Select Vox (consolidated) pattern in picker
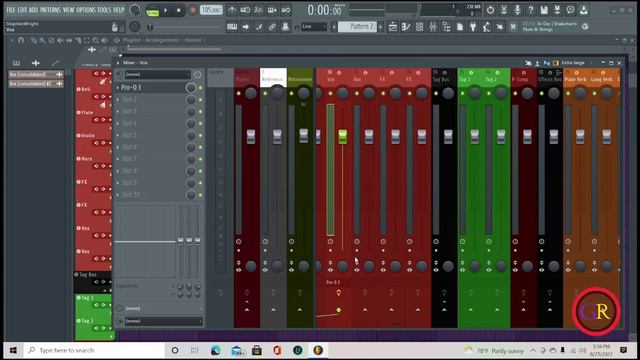The image size is (640, 360). click(36, 74)
